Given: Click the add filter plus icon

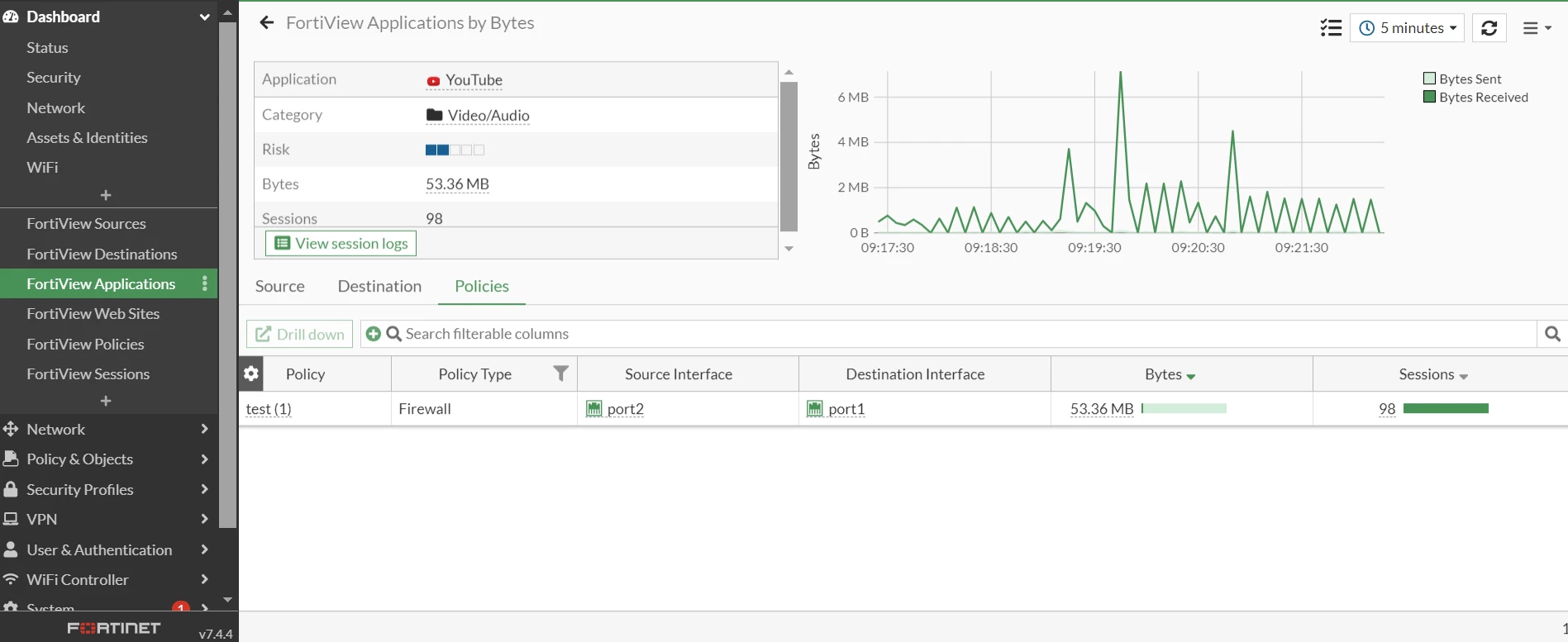Looking at the screenshot, I should pos(374,334).
